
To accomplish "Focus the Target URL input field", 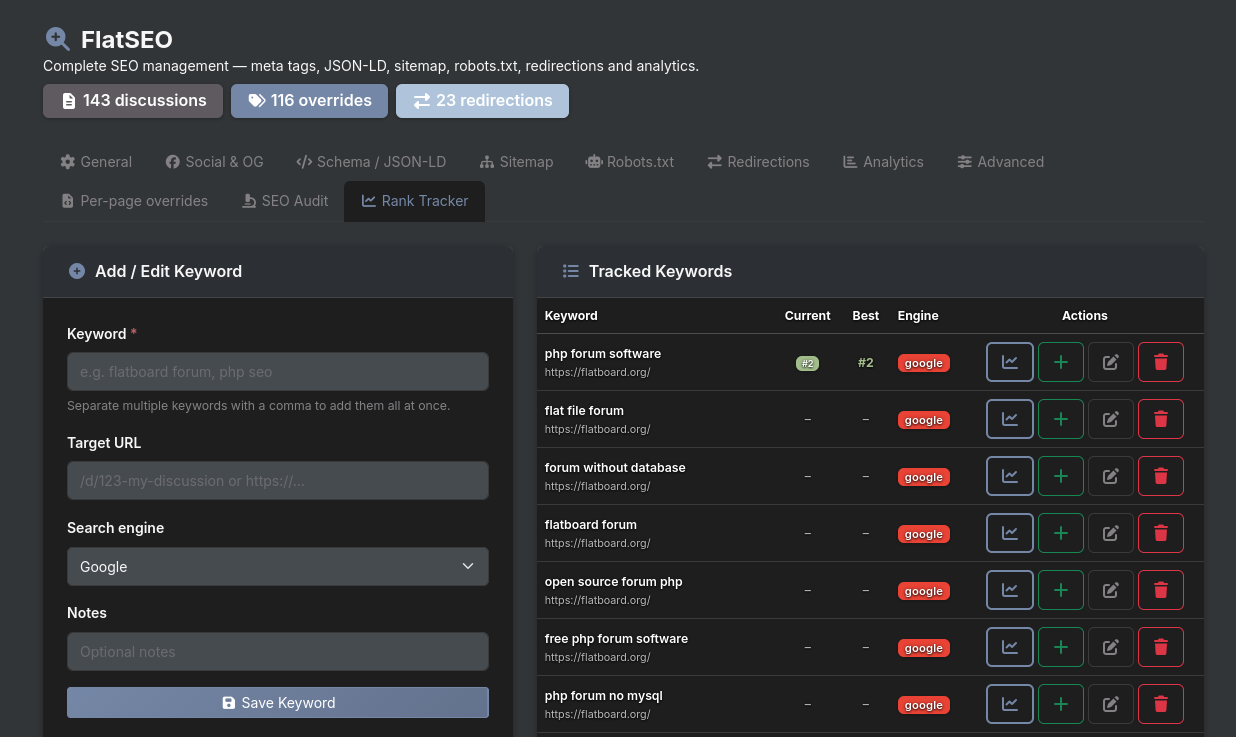I will tap(277, 480).
